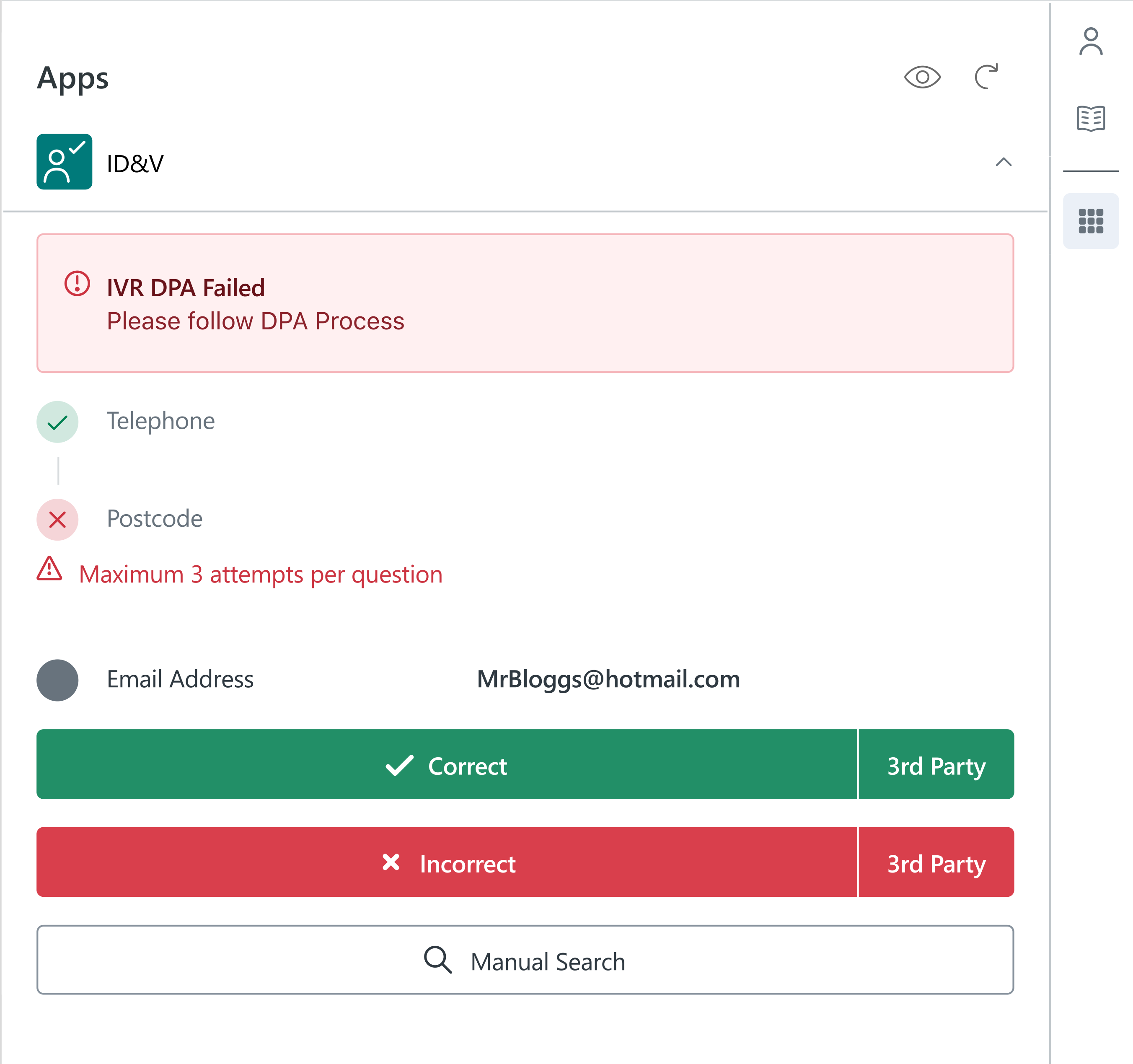Choose 3rd Party on Incorrect row
Image resolution: width=1133 pixels, height=1064 pixels.
936,862
